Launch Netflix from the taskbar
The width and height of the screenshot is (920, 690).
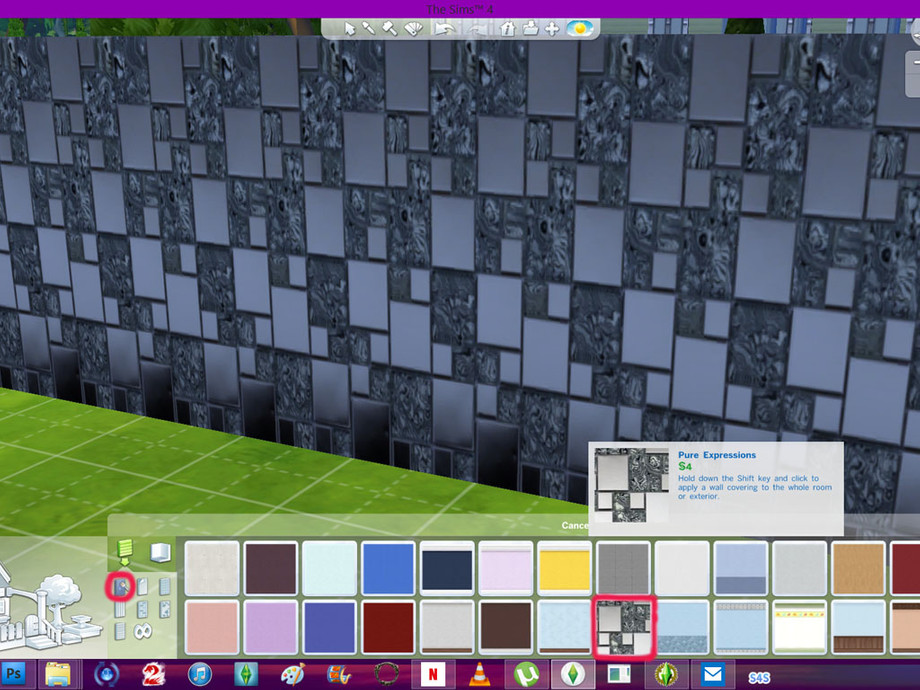tap(434, 676)
